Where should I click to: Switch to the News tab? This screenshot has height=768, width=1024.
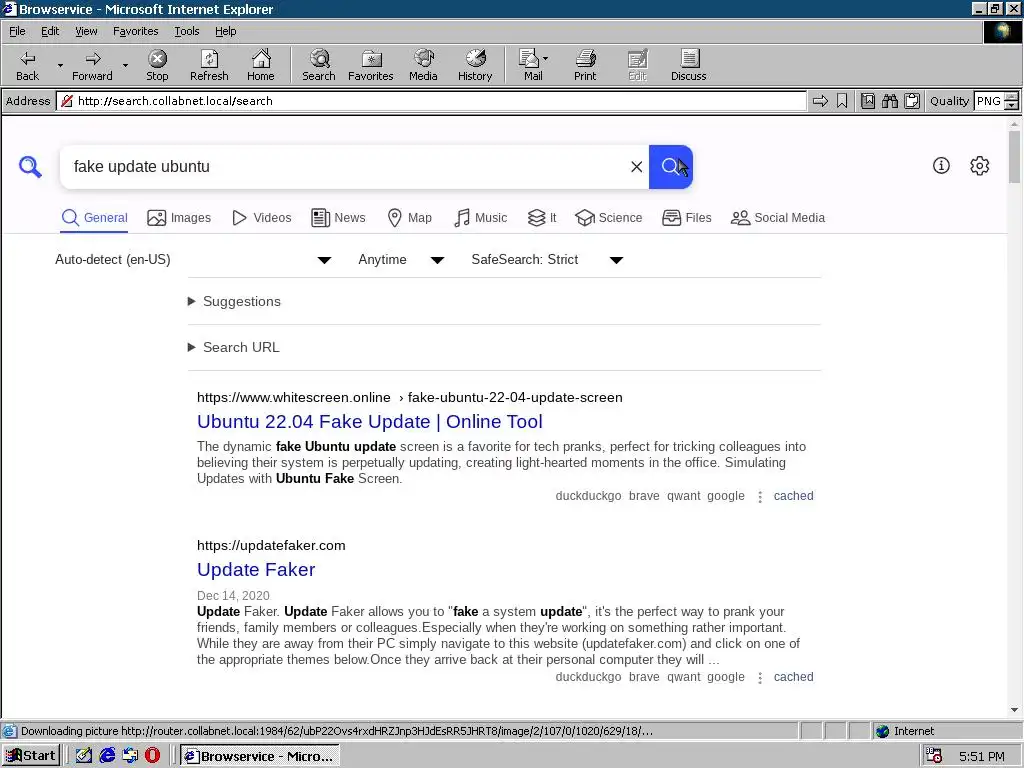(x=338, y=217)
